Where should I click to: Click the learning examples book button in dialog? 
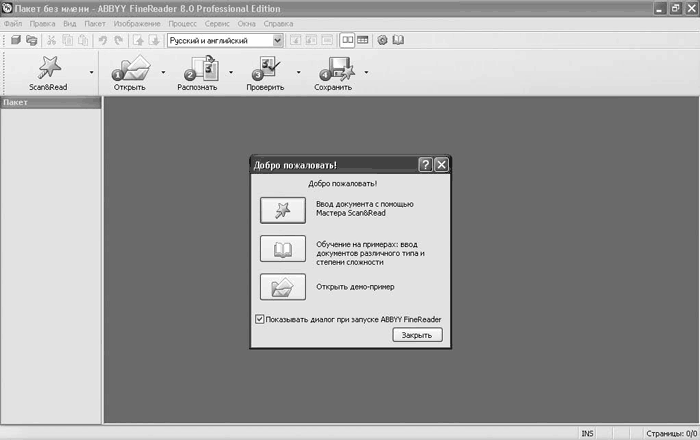pyautogui.click(x=283, y=249)
